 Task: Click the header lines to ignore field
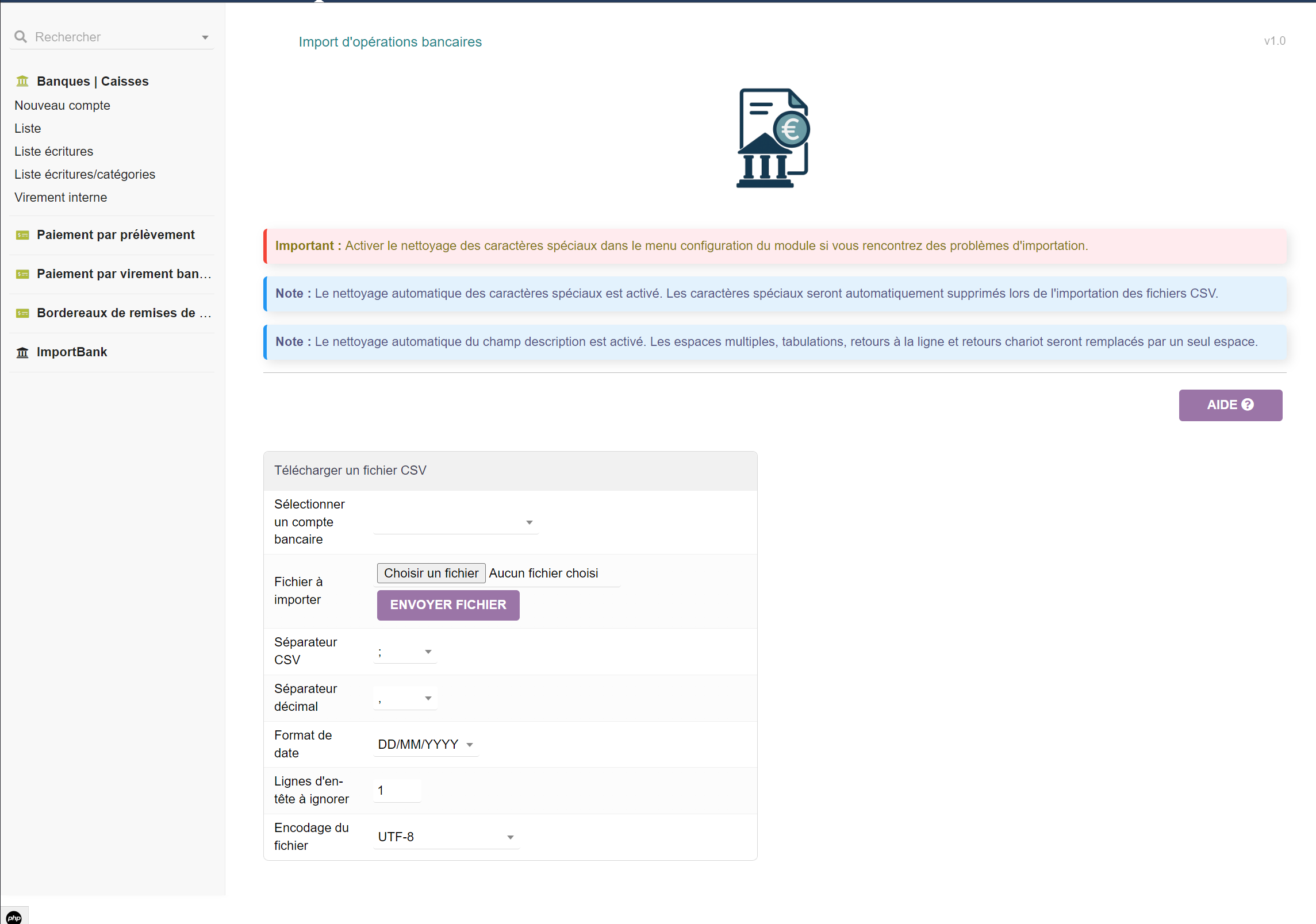397,791
